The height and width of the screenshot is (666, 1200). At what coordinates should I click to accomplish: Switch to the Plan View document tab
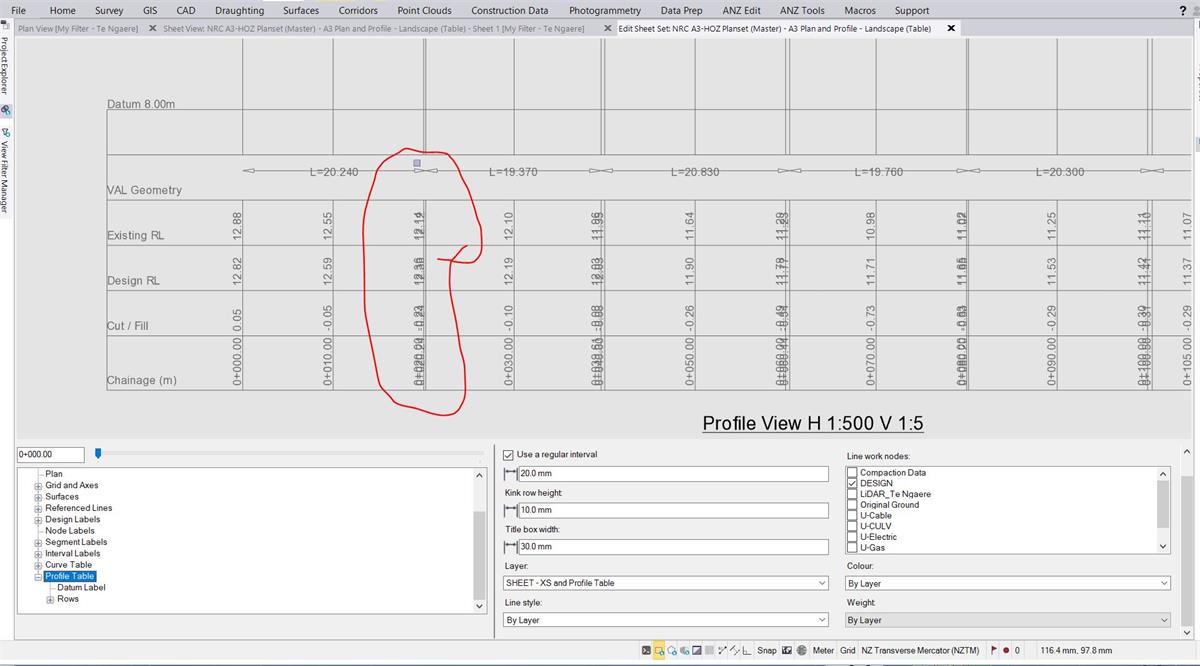pos(77,28)
